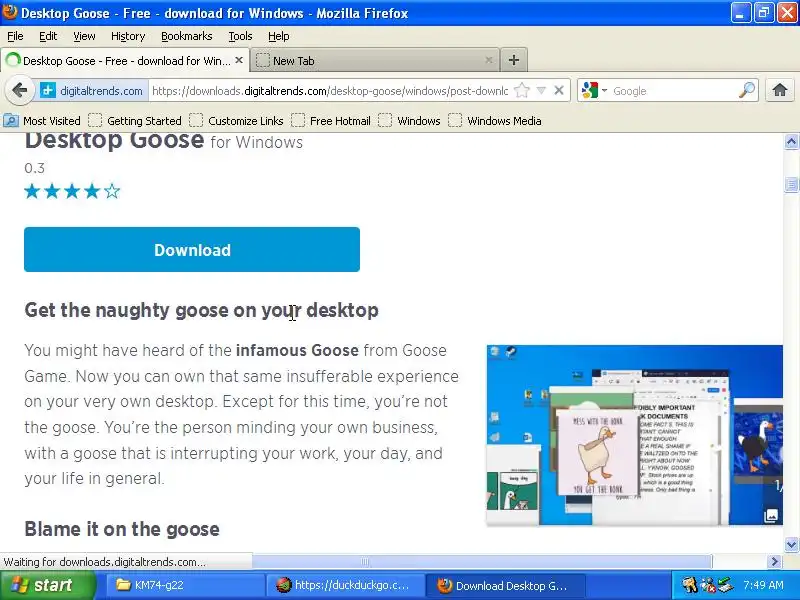Close the New Tab tab
800x600 pixels.
click(488, 60)
